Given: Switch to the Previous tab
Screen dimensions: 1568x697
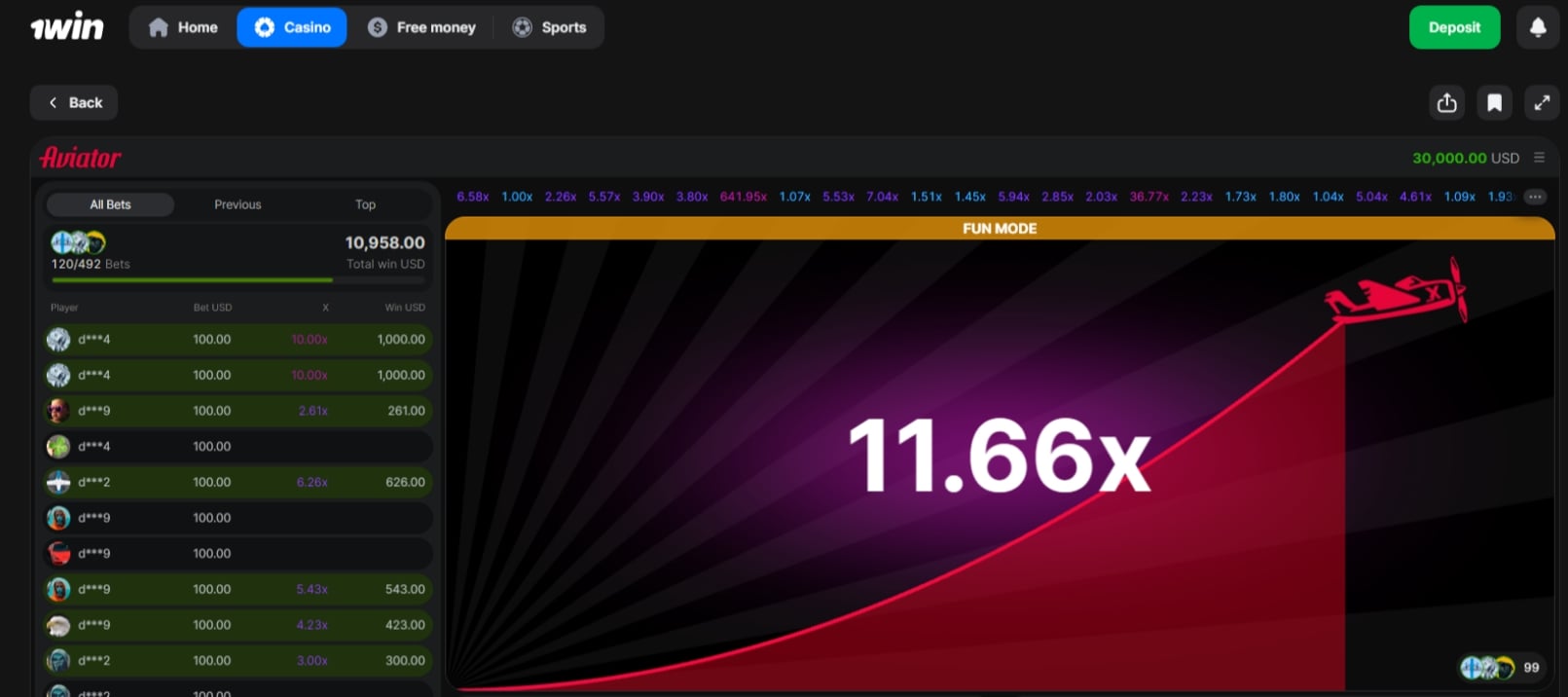Looking at the screenshot, I should (237, 204).
